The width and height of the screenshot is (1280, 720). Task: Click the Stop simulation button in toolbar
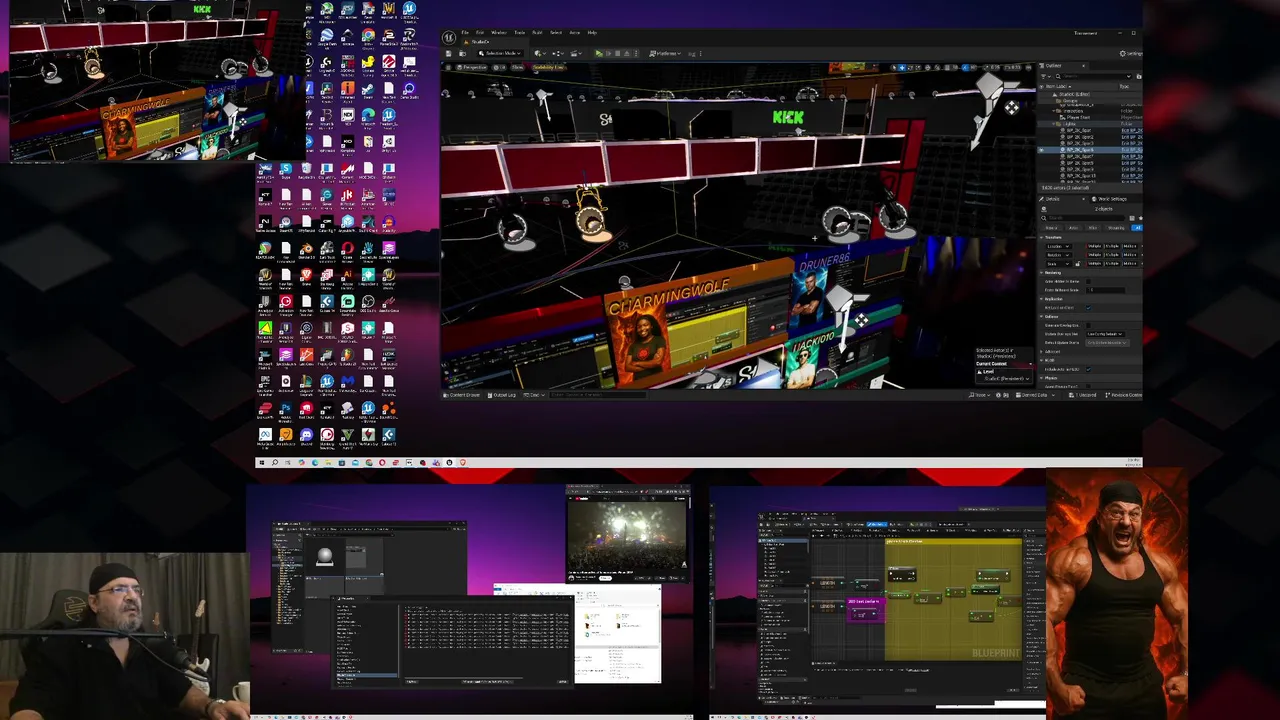pyautogui.click(x=617, y=53)
